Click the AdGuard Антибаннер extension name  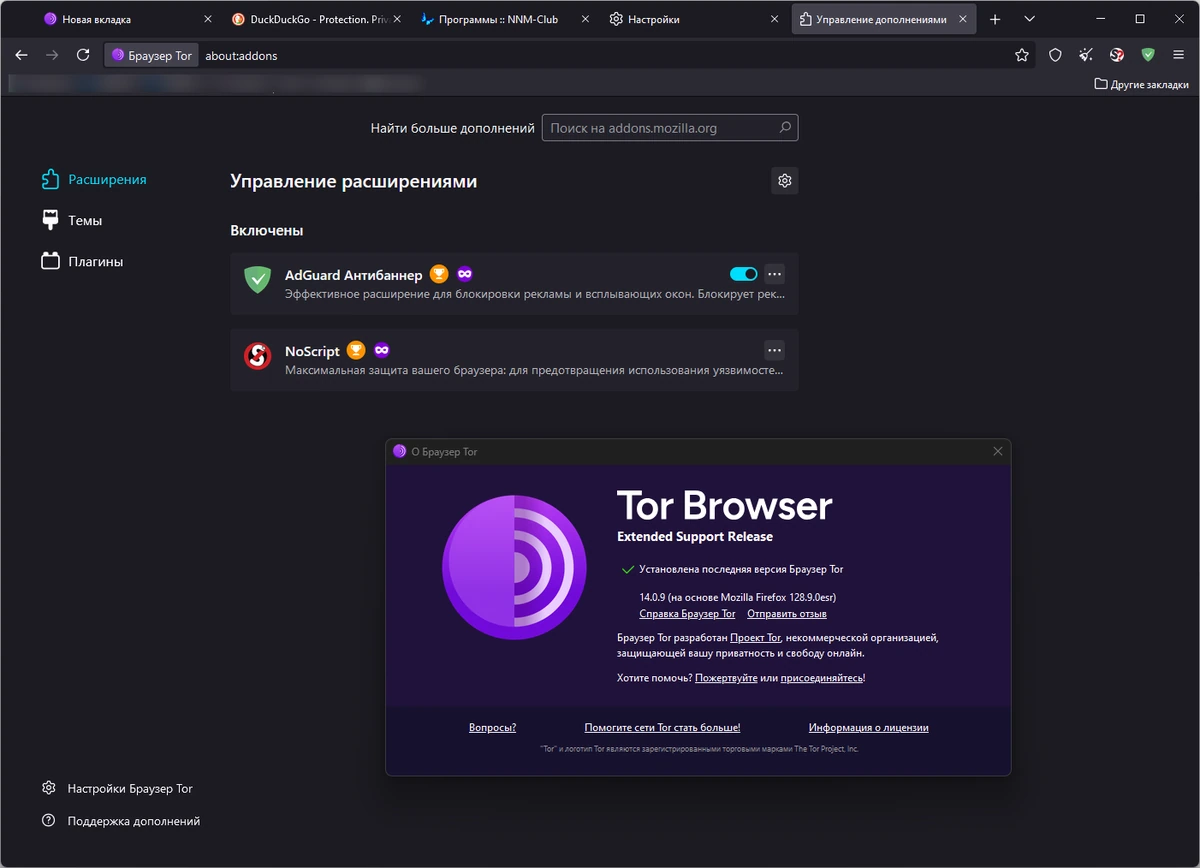(353, 275)
